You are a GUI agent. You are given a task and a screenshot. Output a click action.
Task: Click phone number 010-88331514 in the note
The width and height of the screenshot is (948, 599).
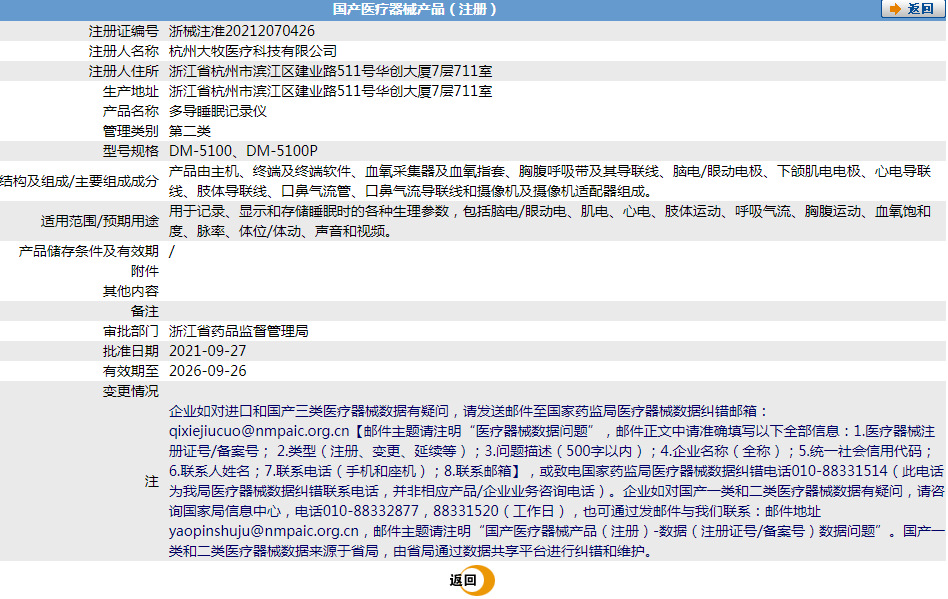tap(839, 471)
